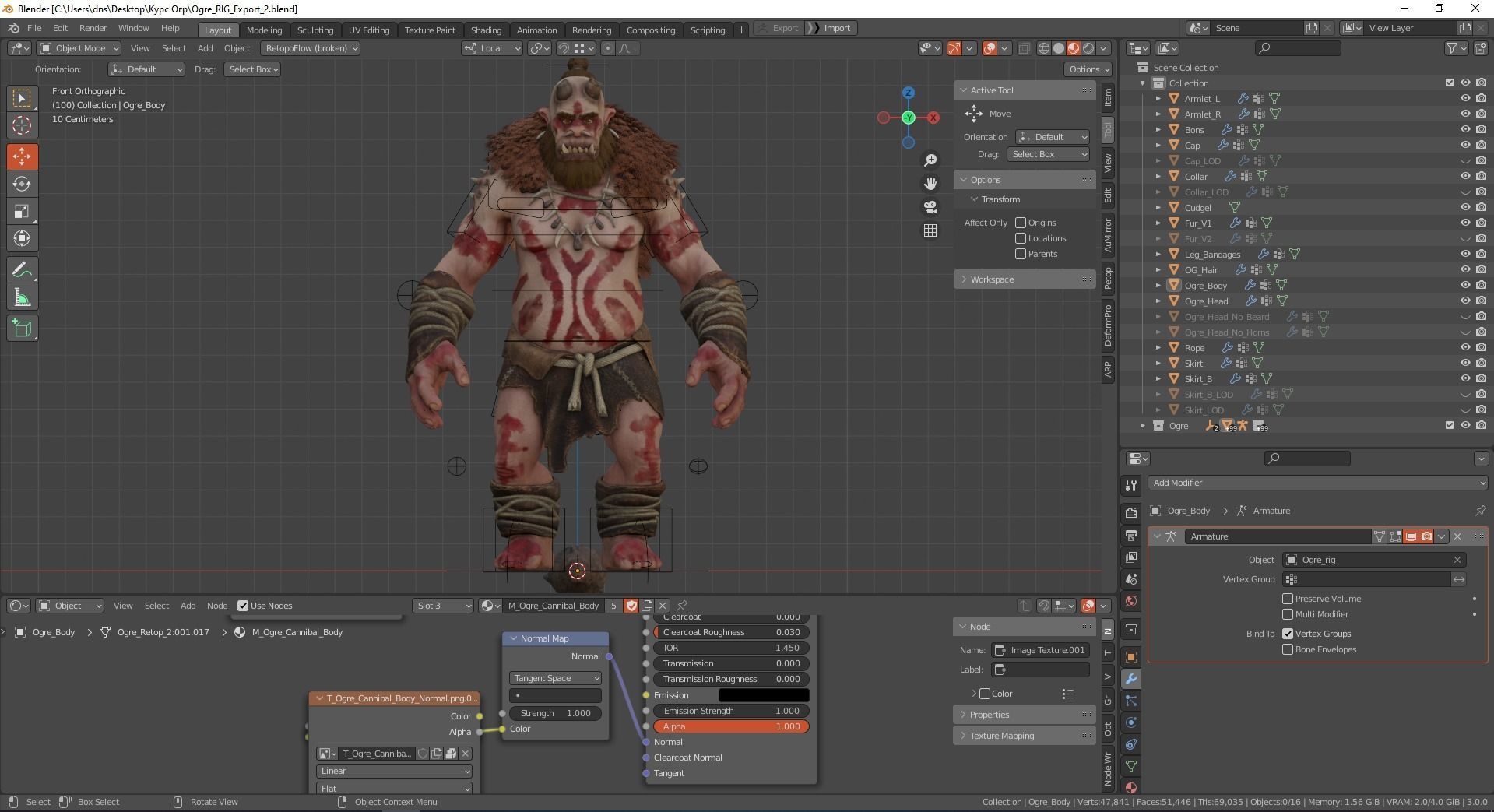The height and width of the screenshot is (812, 1494).
Task: Click the Emission color swatch
Action: point(763,695)
